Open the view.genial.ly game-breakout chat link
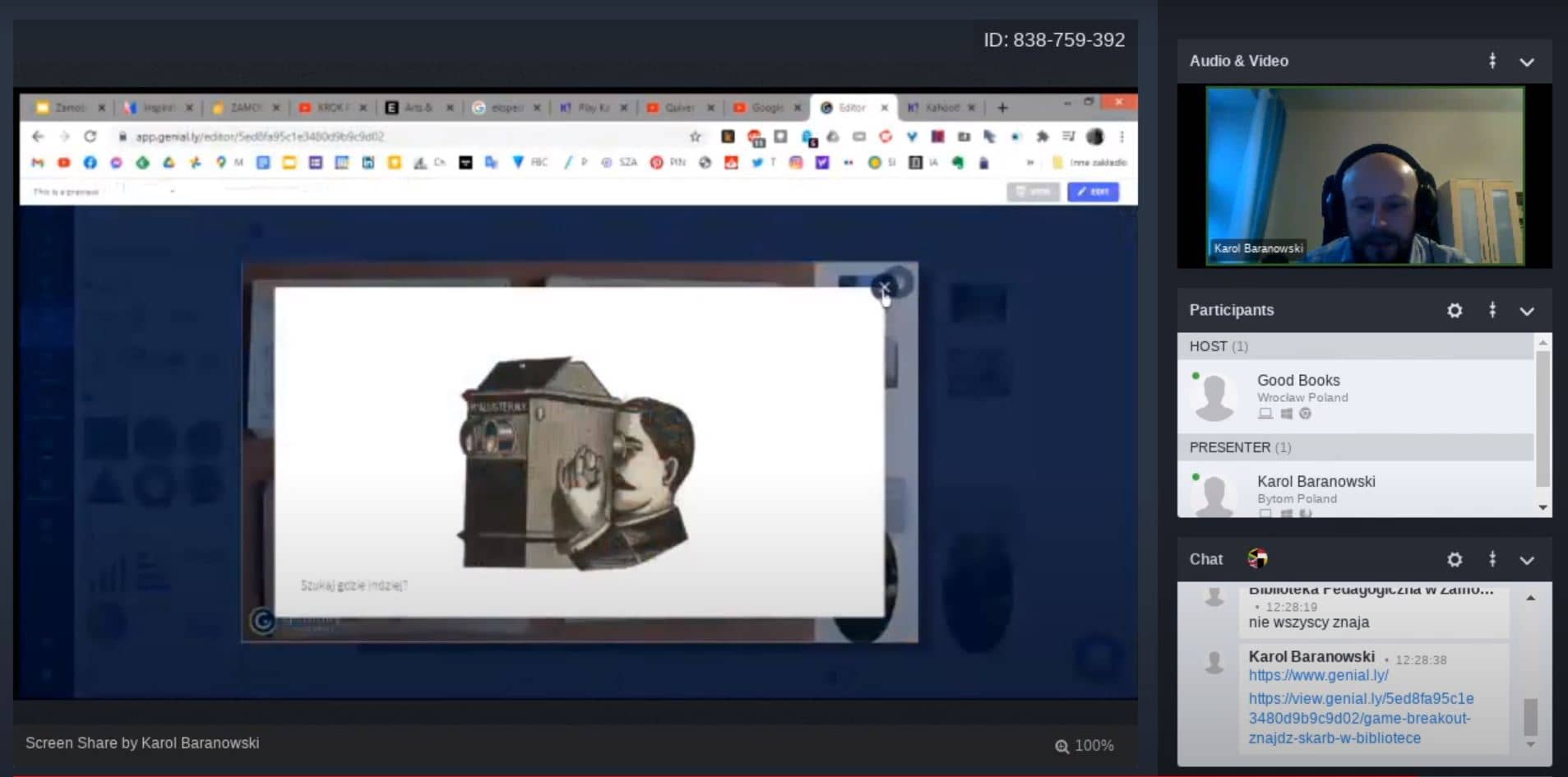The image size is (1568, 777). pyautogui.click(x=1361, y=718)
